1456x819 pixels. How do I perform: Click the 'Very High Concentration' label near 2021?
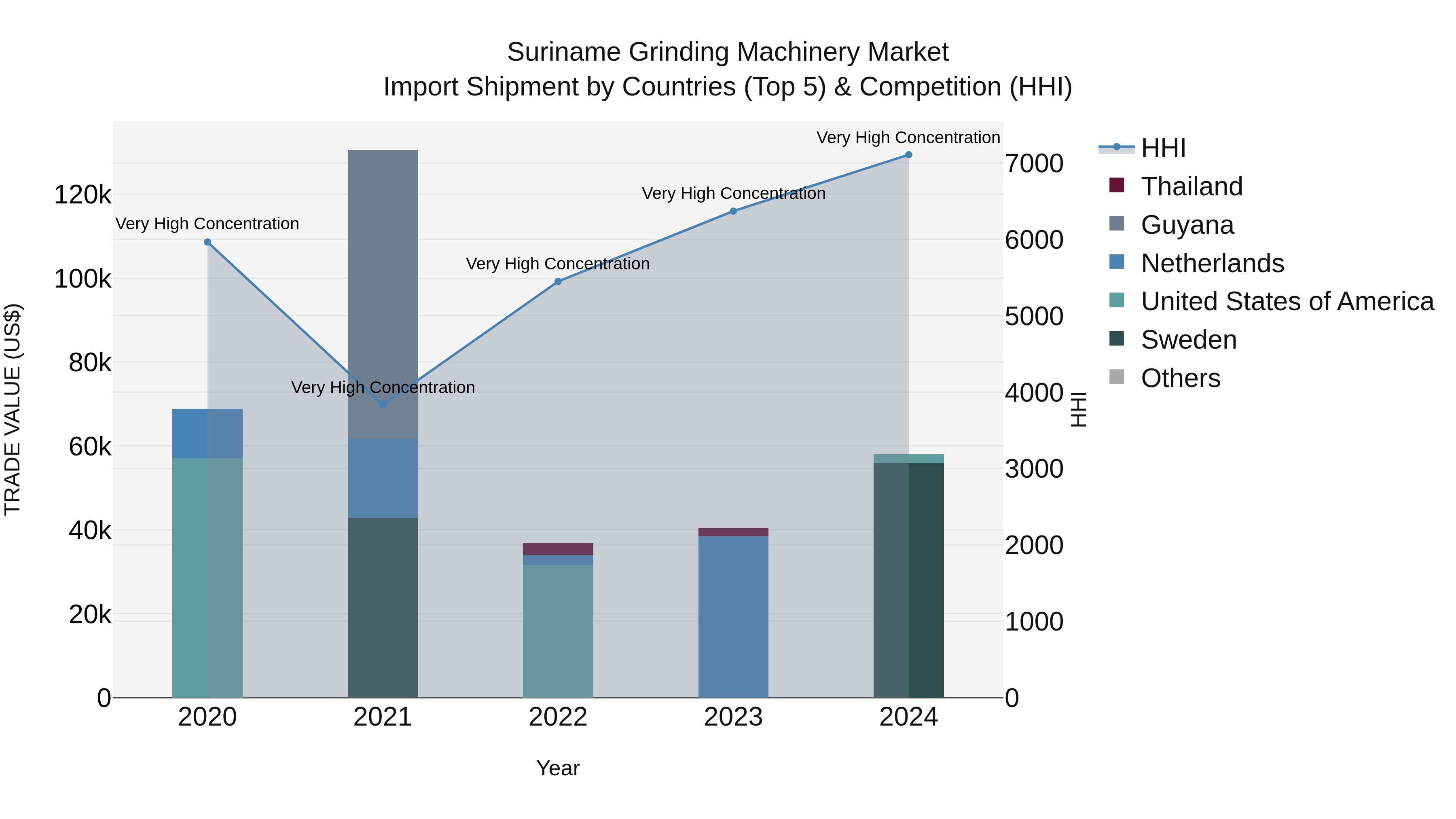point(383,388)
